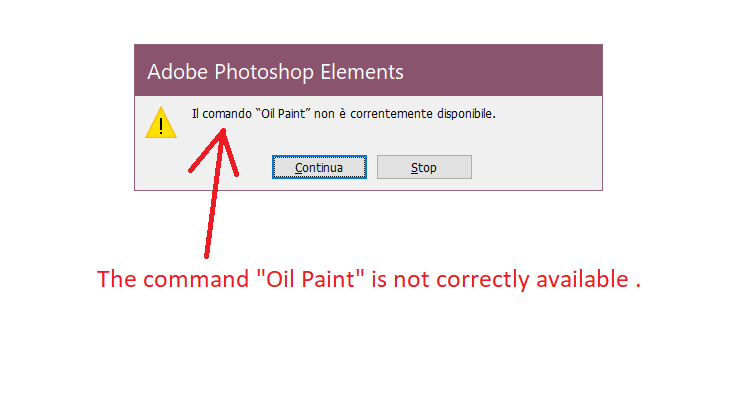Cancel the action with the Stop button
Screen dimensions: 738x406
[x=424, y=167]
